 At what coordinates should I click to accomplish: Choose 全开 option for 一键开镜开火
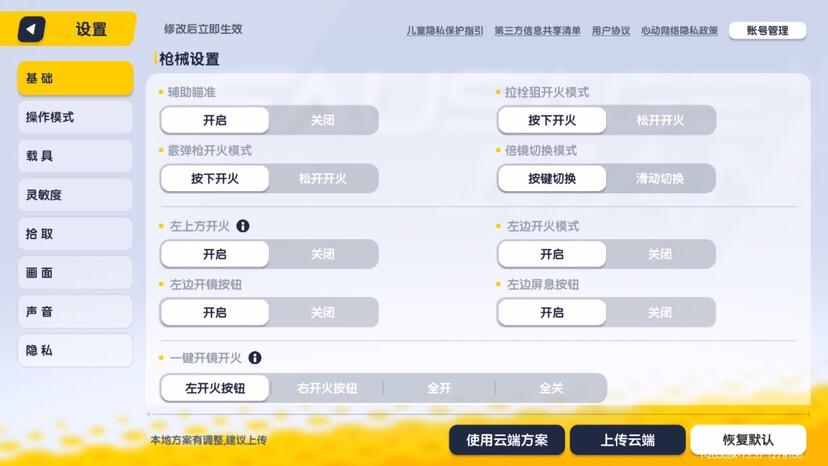click(439, 388)
